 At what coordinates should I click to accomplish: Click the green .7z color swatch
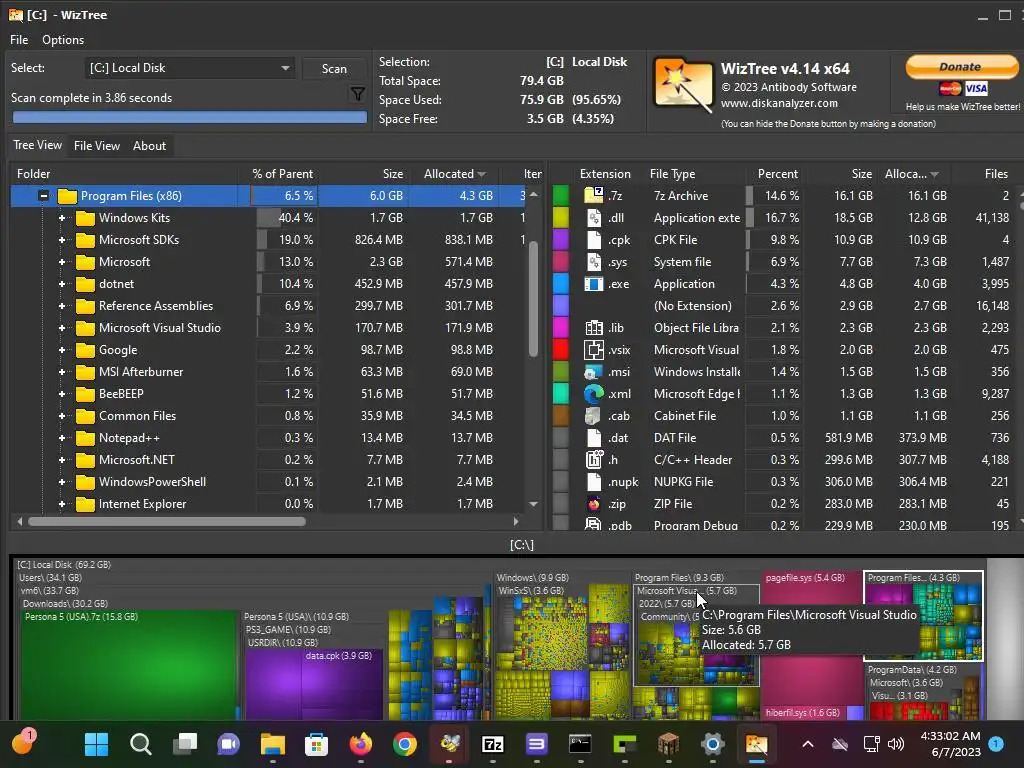click(x=561, y=195)
